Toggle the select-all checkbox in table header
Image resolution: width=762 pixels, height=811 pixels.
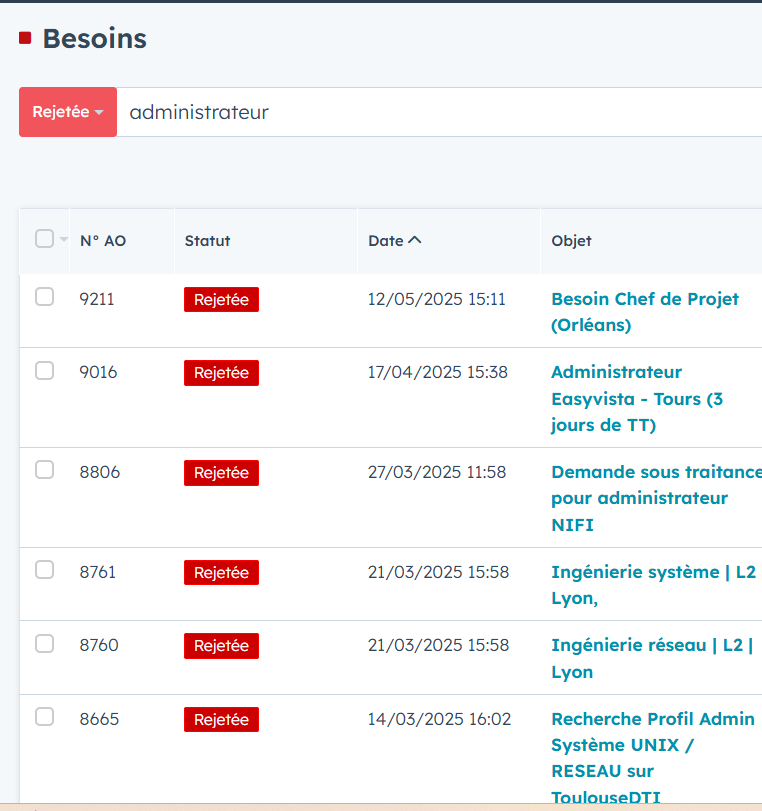(44, 239)
